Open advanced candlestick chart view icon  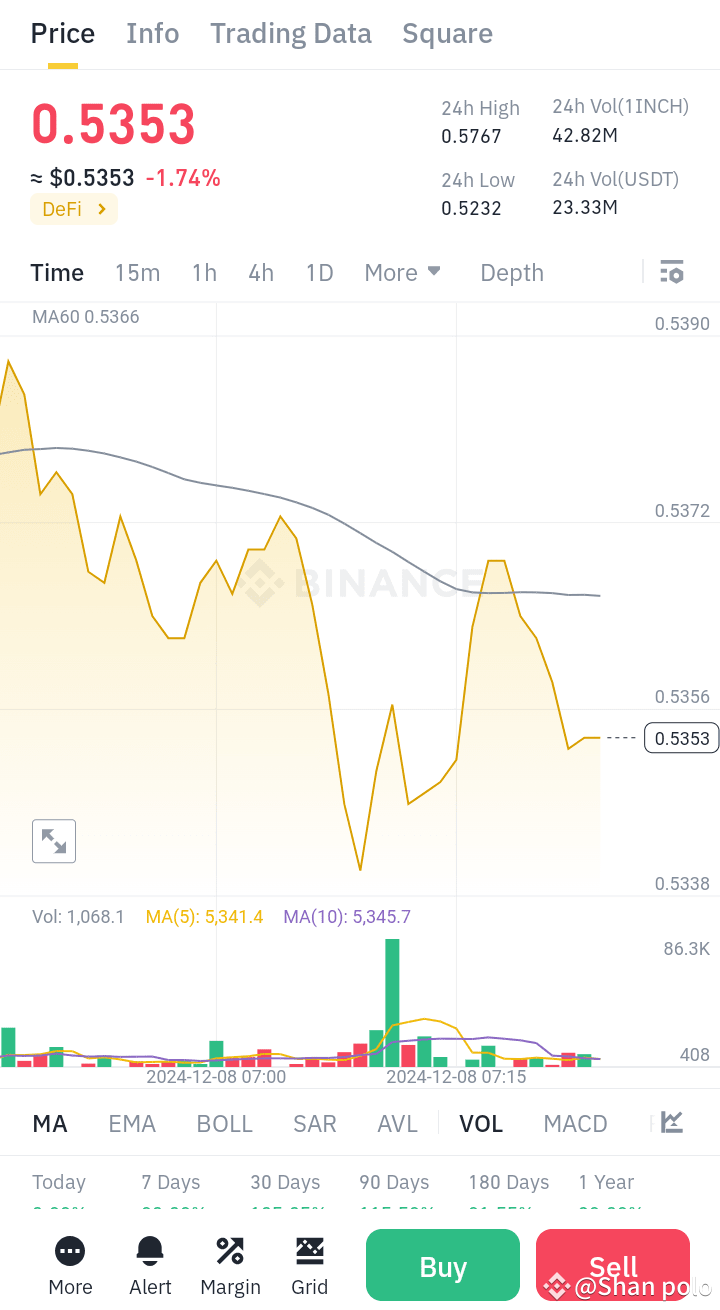[x=672, y=1123]
